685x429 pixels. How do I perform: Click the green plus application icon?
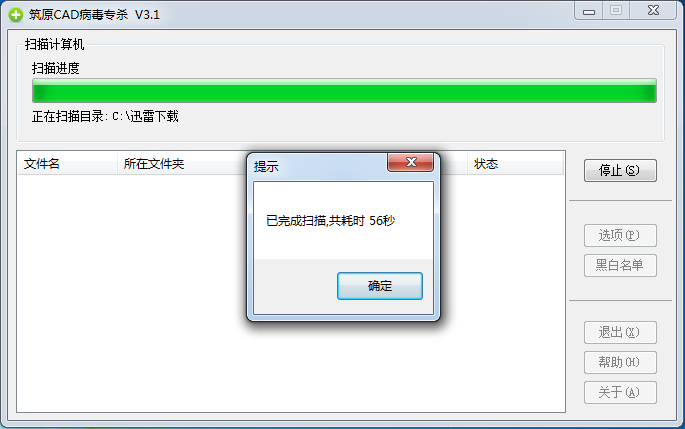(16, 15)
